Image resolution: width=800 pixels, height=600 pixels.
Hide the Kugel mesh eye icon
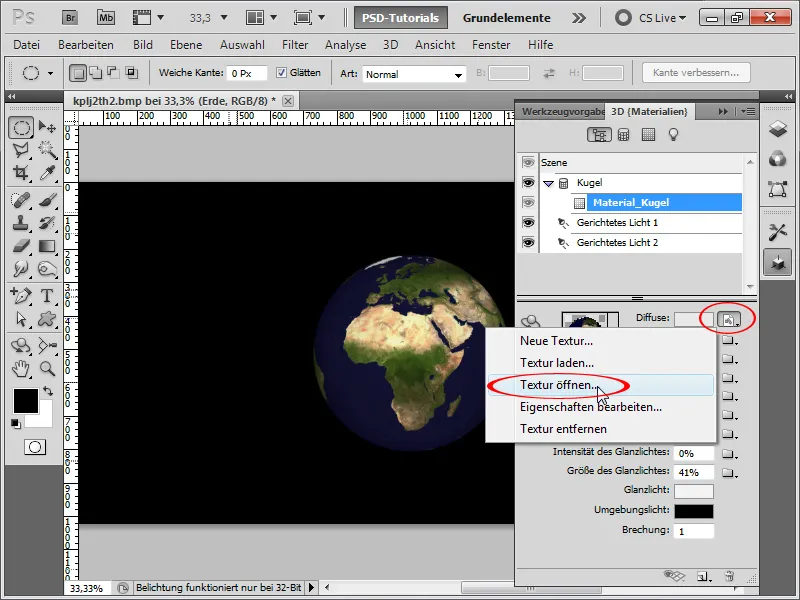pyautogui.click(x=528, y=183)
